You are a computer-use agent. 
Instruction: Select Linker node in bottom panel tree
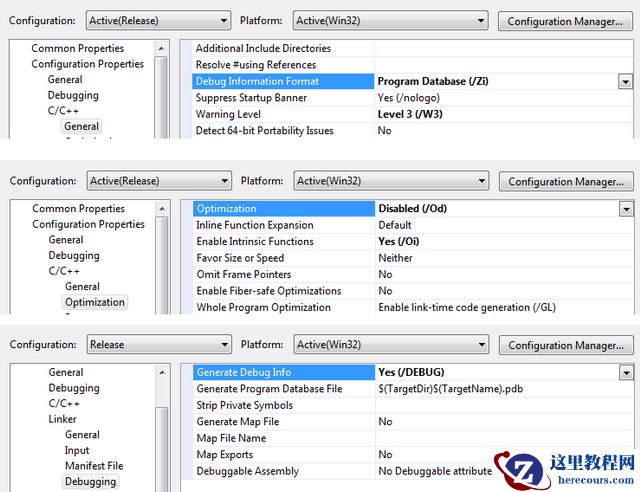coord(62,419)
